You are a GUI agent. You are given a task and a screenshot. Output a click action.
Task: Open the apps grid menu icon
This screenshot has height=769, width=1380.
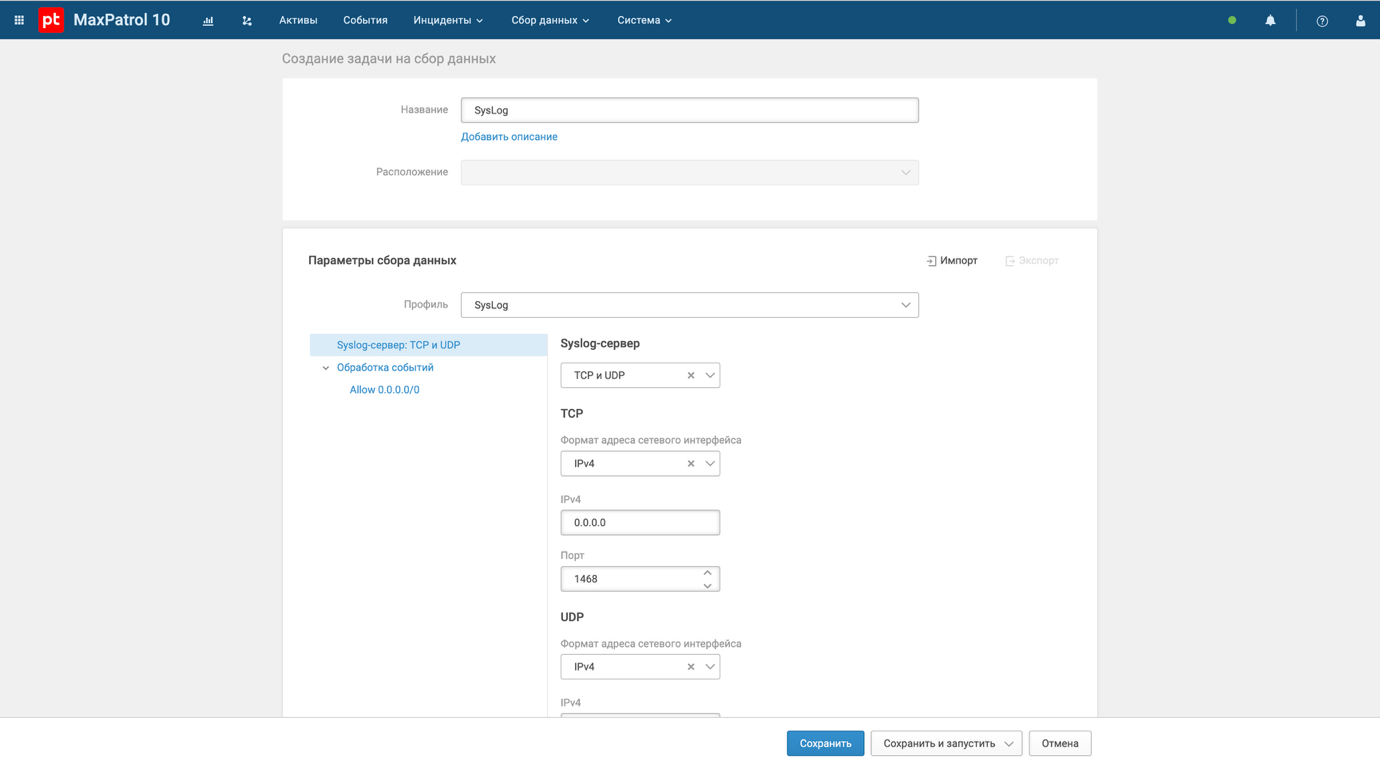pos(19,20)
